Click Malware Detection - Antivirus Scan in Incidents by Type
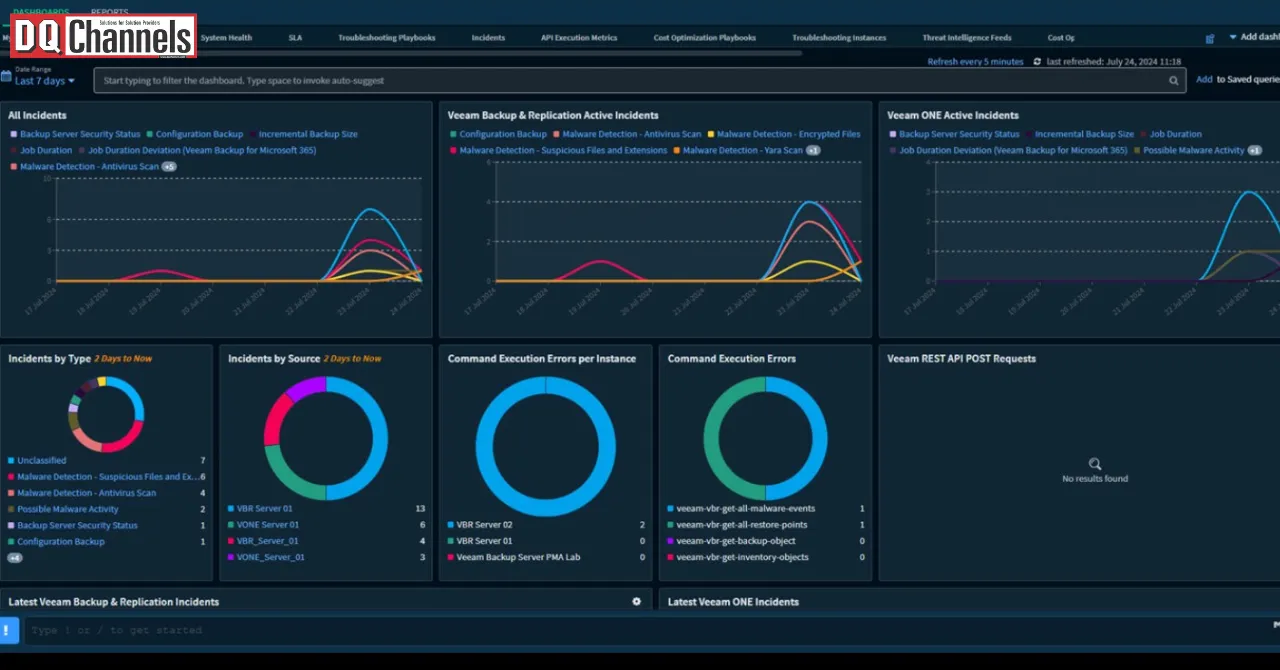This screenshot has width=1280, height=670. (86, 493)
